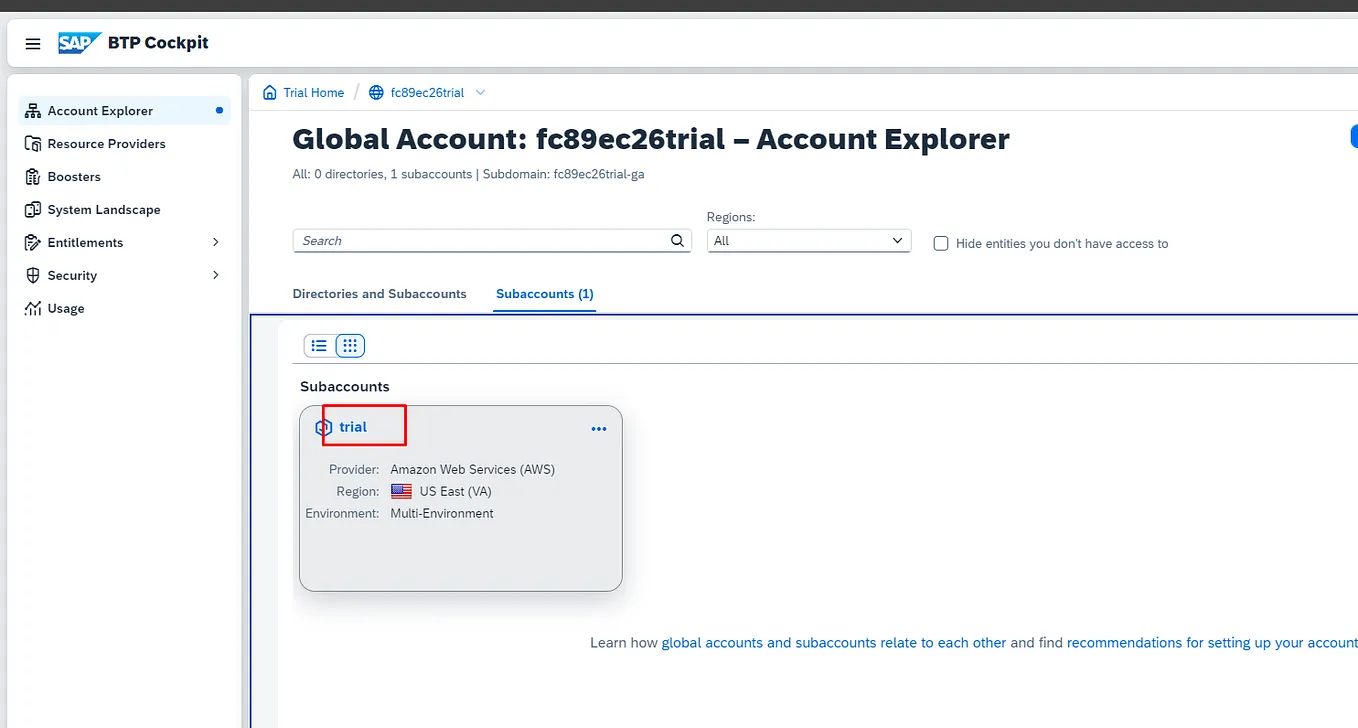Click the SAP logo
The height and width of the screenshot is (728, 1358).
79,43
